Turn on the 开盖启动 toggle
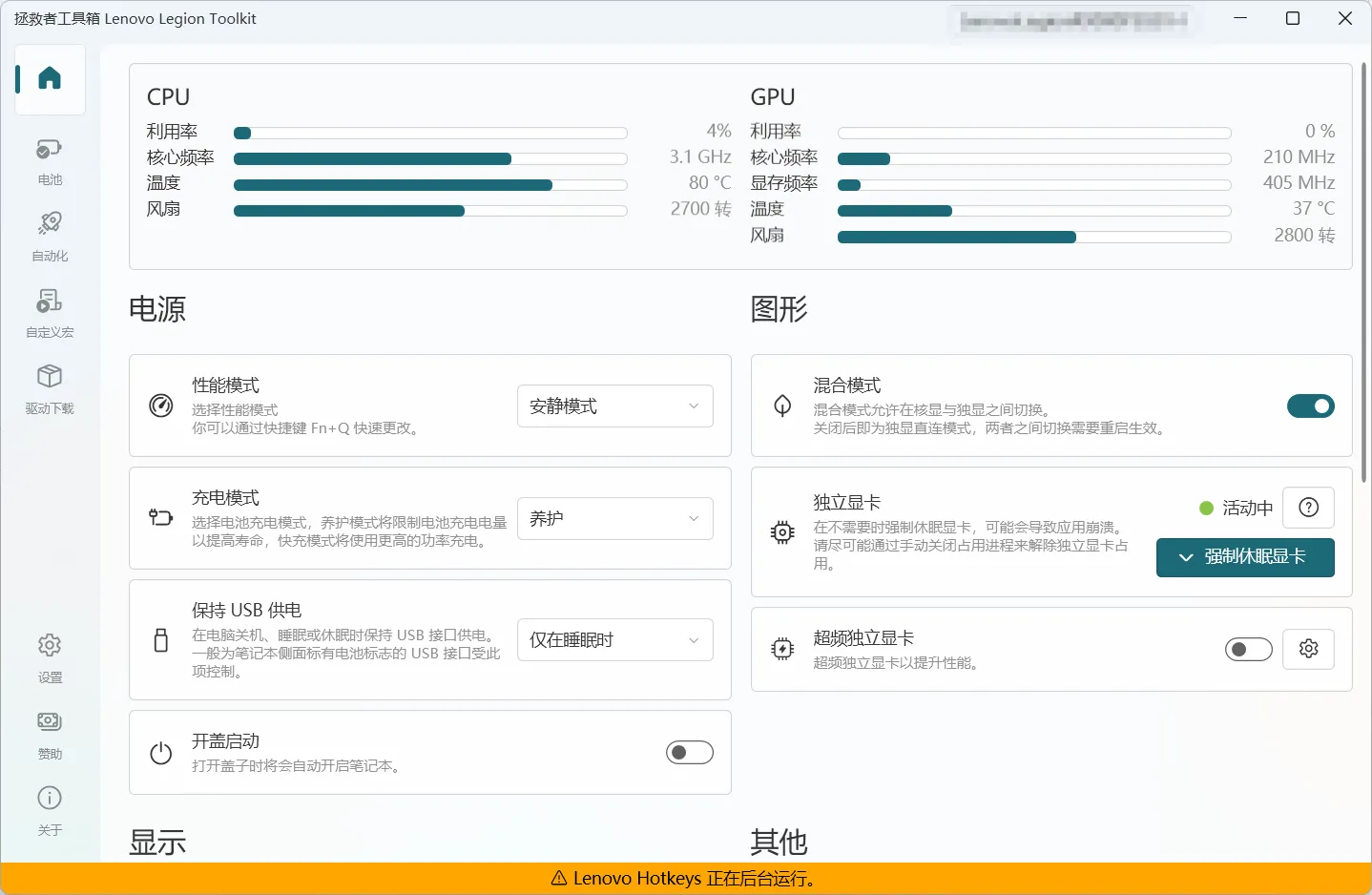Screen dimensions: 1372x895 click(689, 753)
